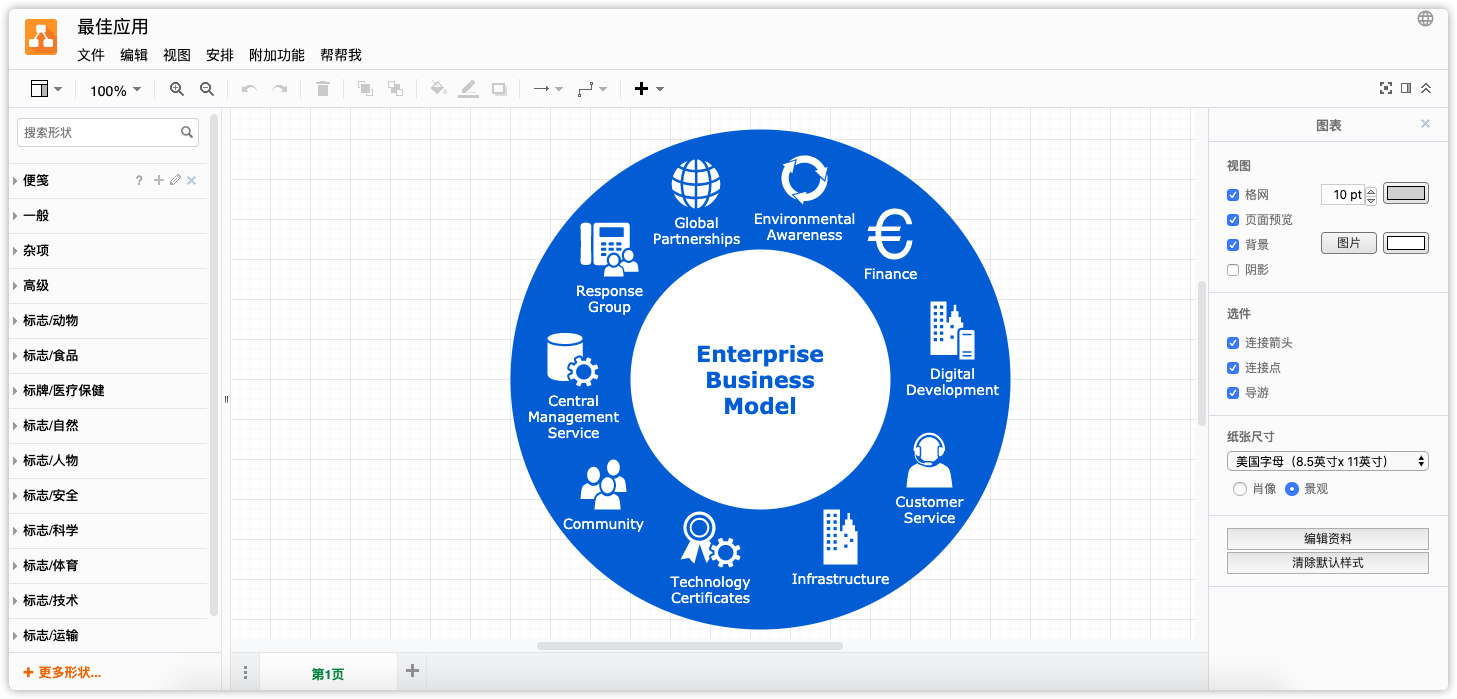Screen dimensions: 1457x699
Task: Click the redo arrow
Action: pyautogui.click(x=280, y=89)
